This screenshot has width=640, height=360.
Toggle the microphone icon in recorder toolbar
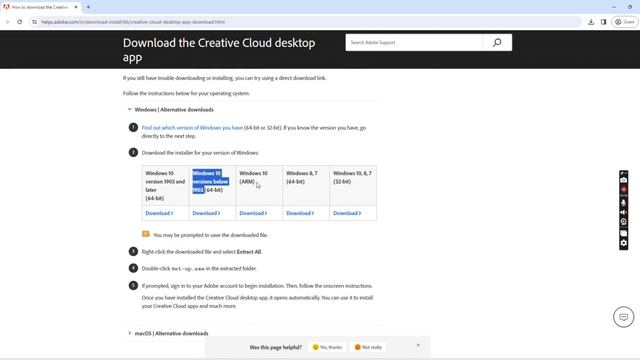click(x=623, y=202)
